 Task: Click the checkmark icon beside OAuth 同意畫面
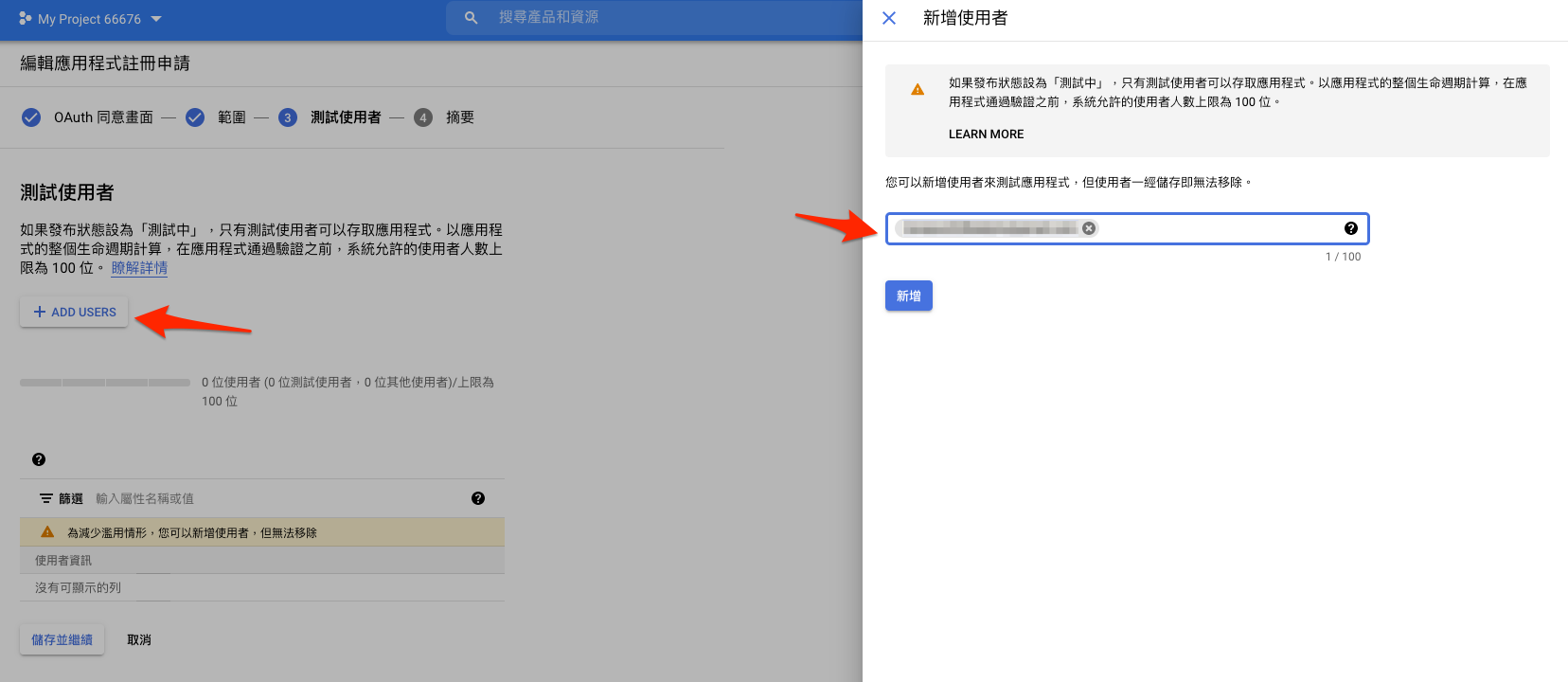(x=31, y=117)
